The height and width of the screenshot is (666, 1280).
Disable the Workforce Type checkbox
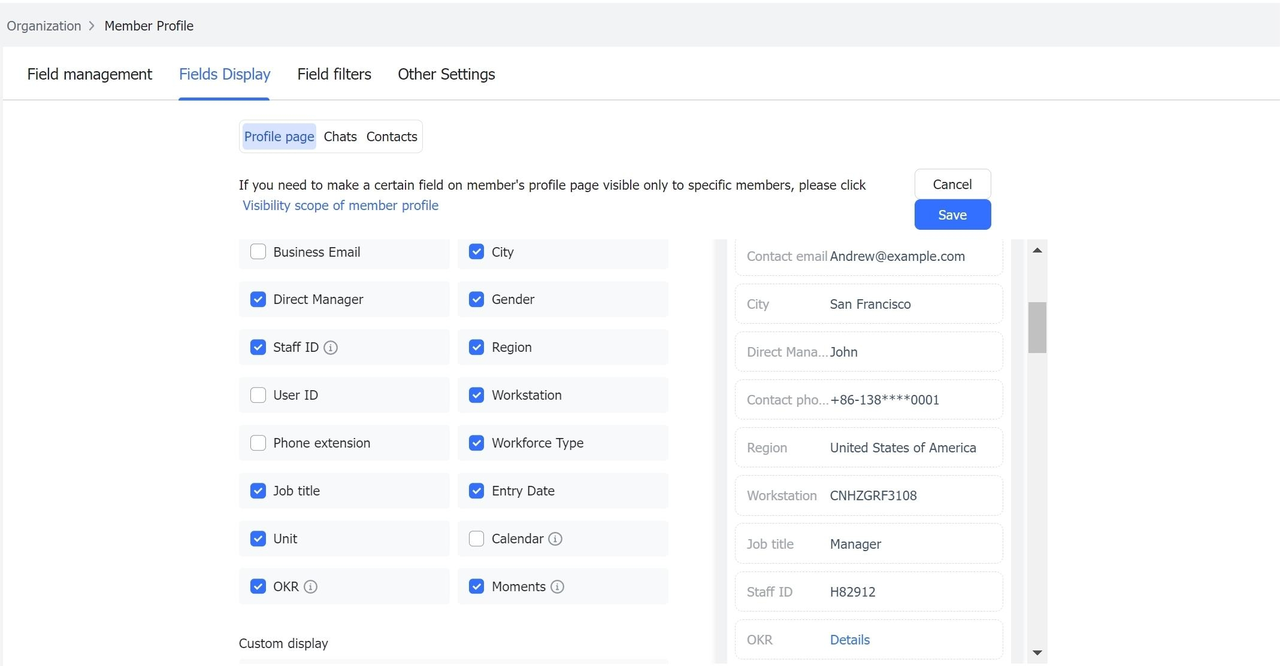click(x=477, y=443)
